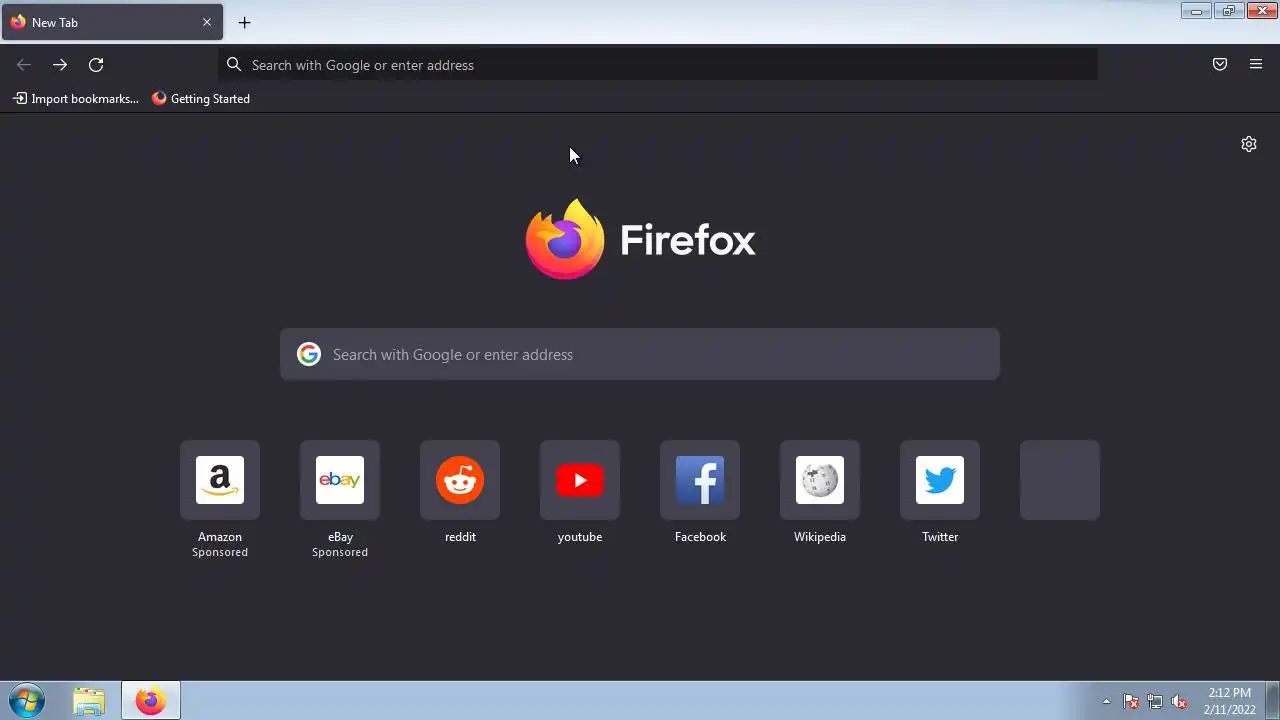Click the Action Center flag icon
Viewport: 1280px width, 720px height.
point(1131,702)
